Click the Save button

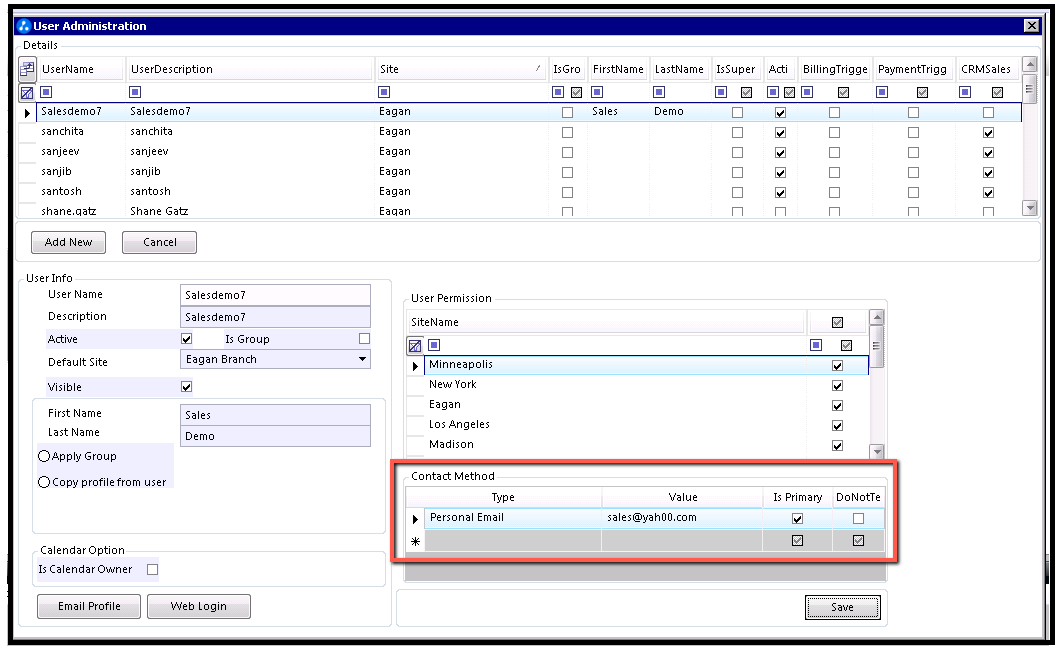[842, 607]
